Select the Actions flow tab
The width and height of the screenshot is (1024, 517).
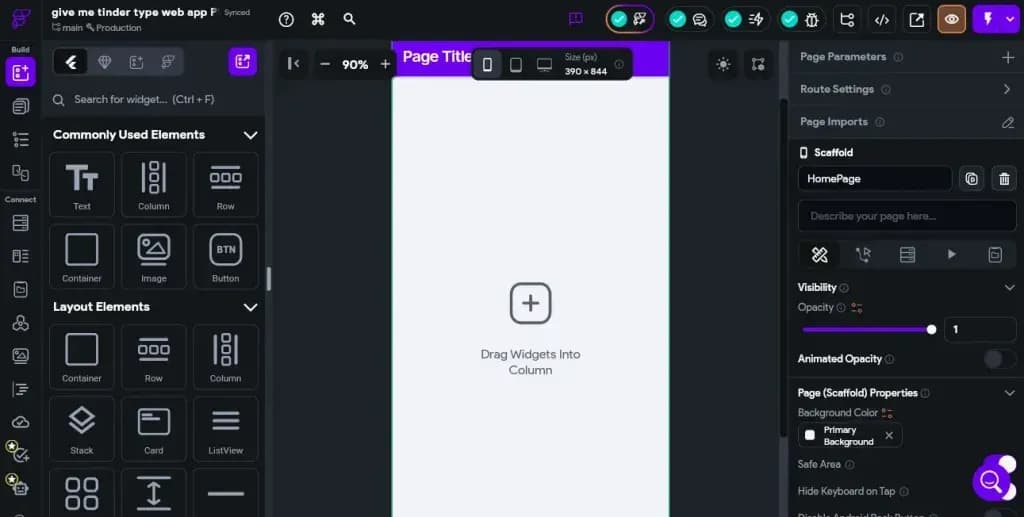pos(863,255)
